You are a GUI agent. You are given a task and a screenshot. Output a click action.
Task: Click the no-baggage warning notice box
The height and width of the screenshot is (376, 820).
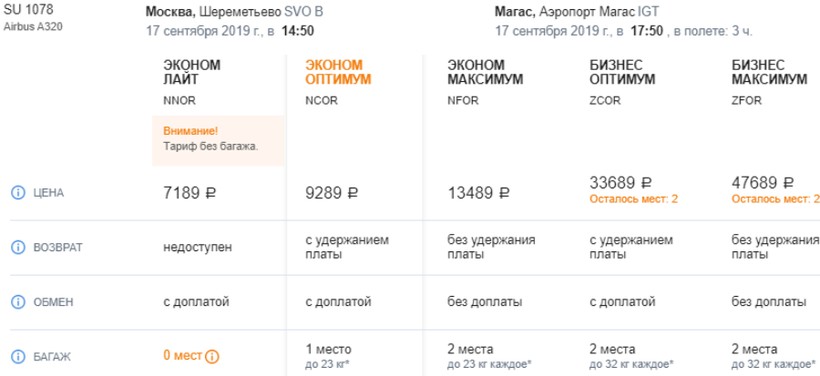pos(218,141)
